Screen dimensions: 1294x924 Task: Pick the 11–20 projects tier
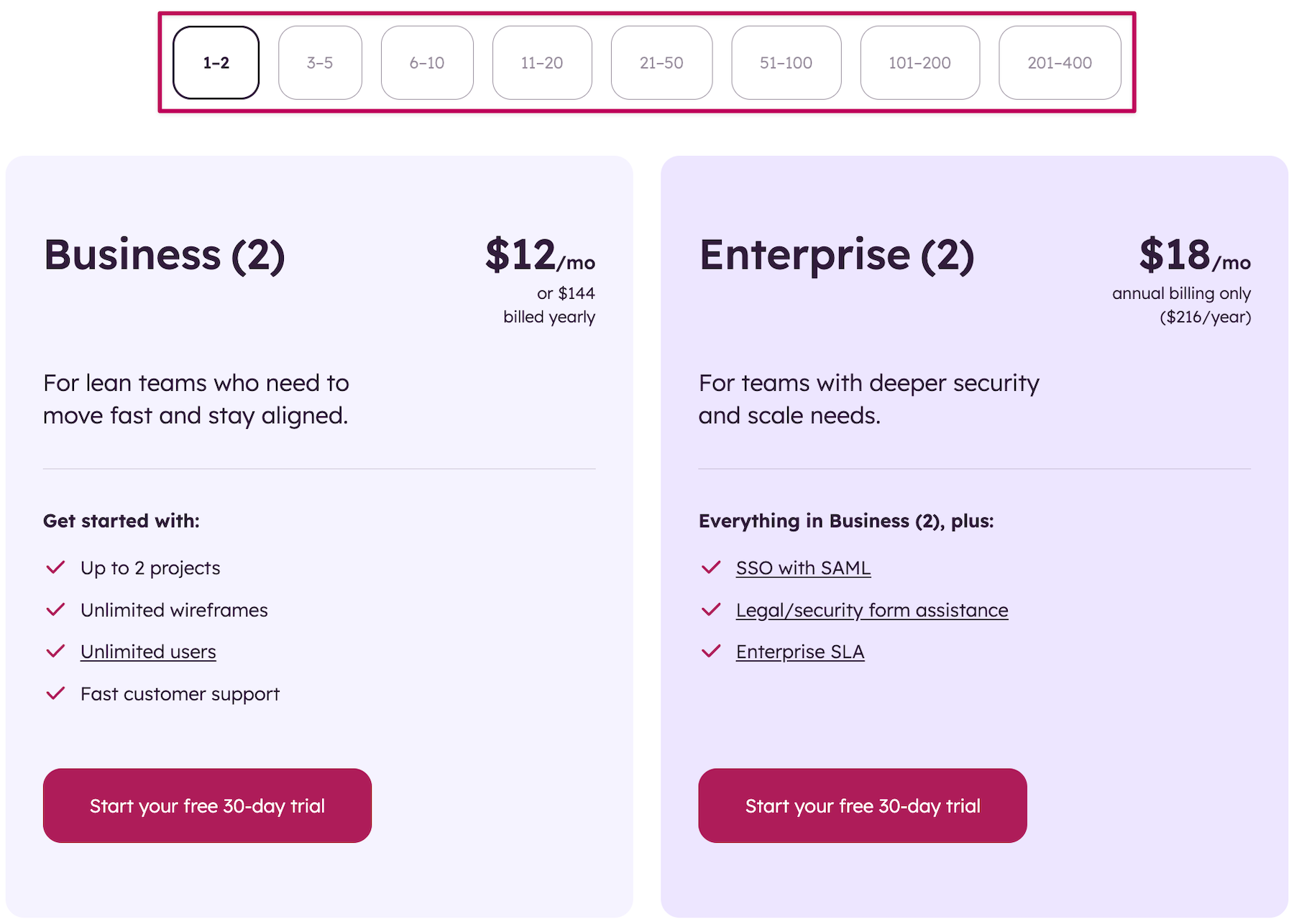(542, 63)
